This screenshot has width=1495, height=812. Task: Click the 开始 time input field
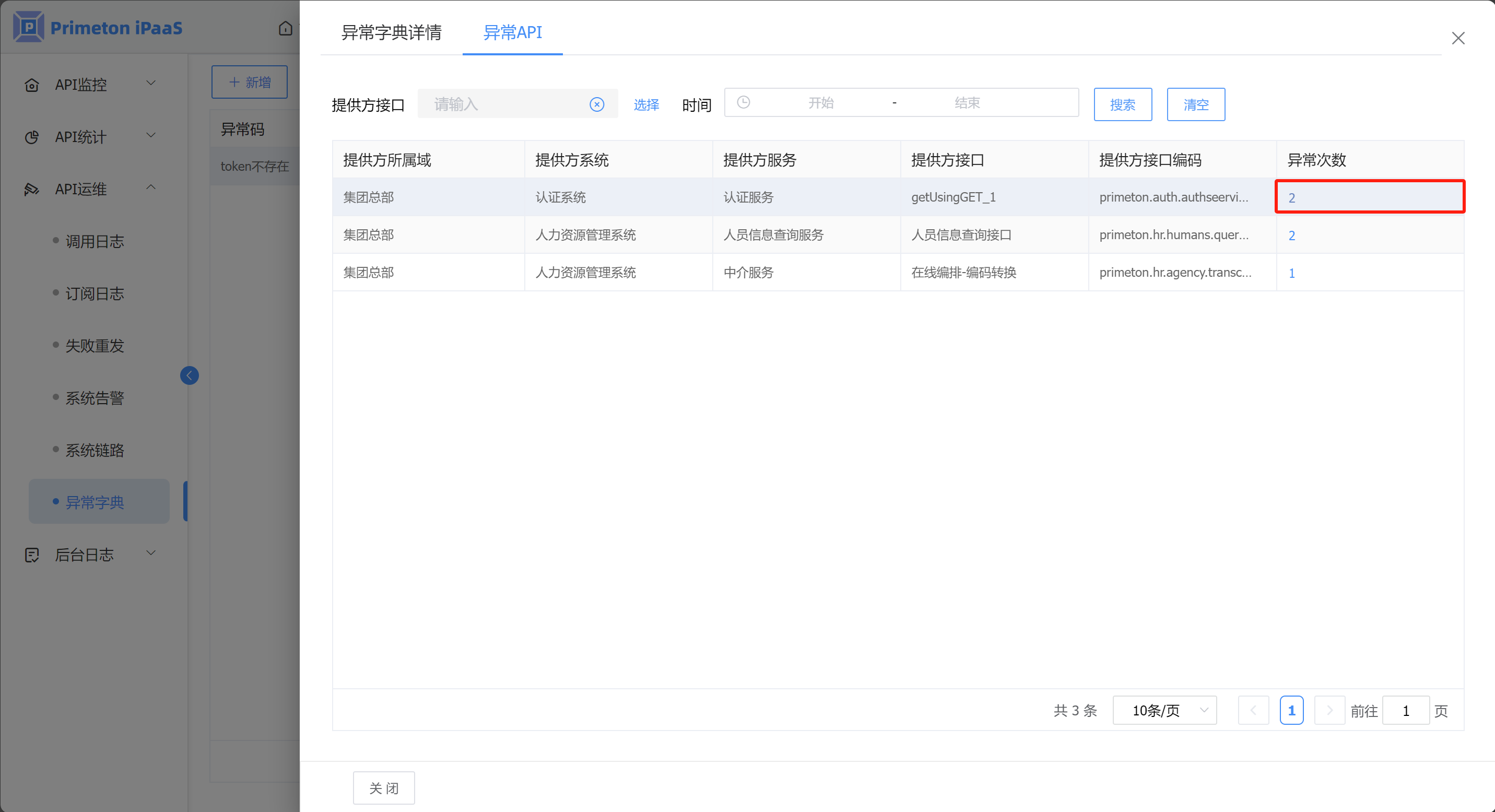pos(821,103)
